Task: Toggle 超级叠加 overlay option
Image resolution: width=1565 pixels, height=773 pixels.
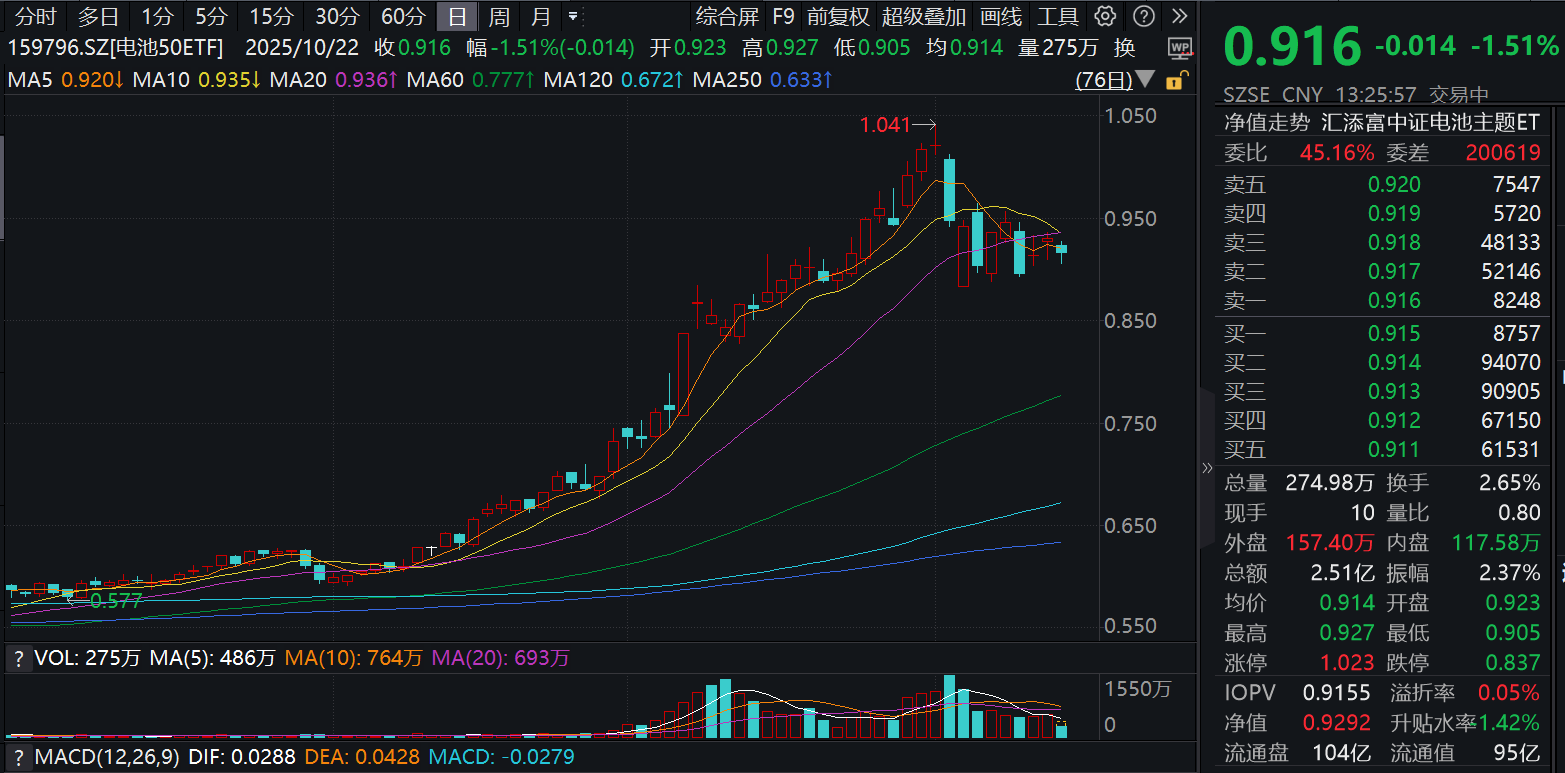Action: 924,16
